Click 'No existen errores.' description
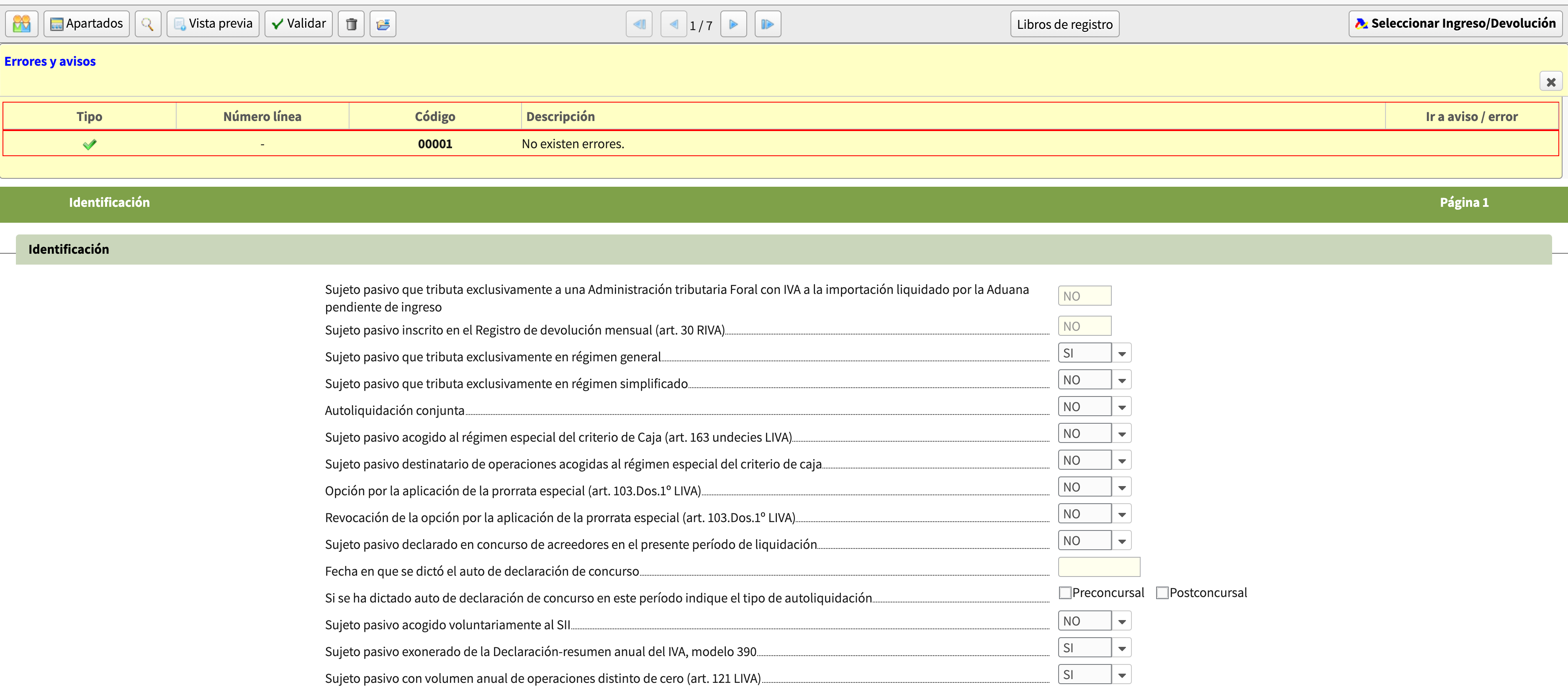1568x695 pixels. tap(573, 144)
